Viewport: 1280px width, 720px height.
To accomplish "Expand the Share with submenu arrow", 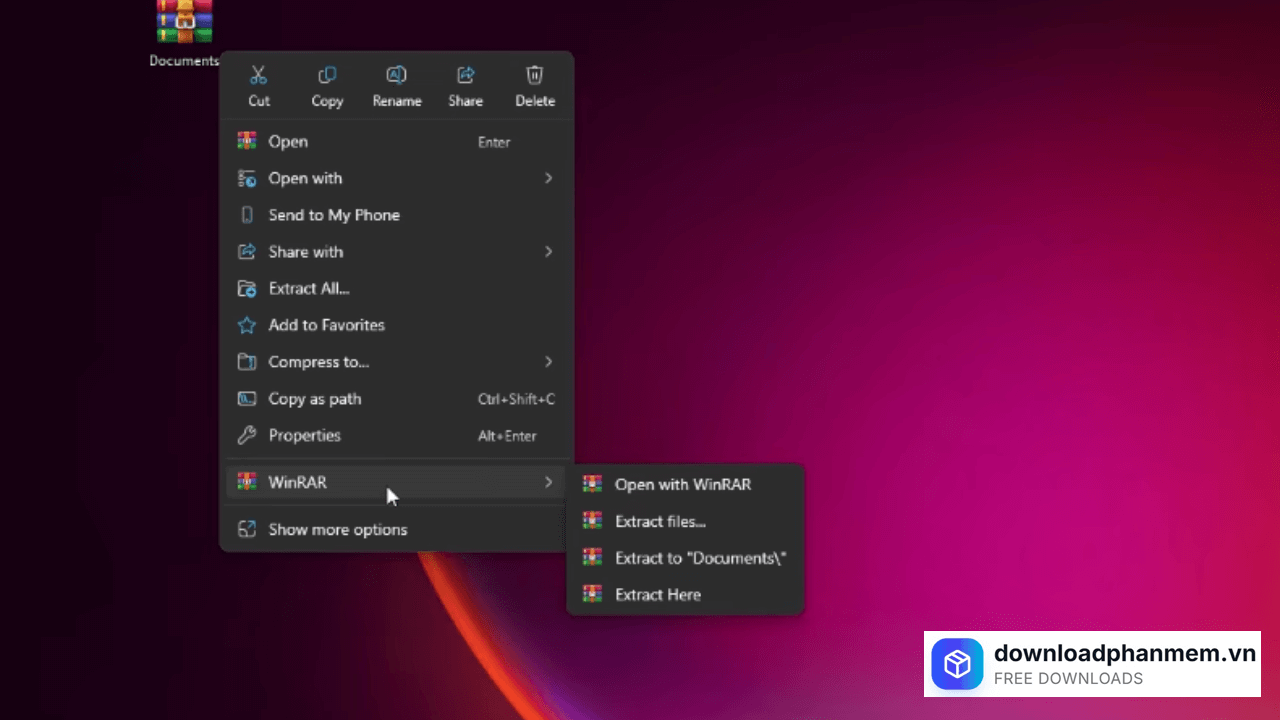I will point(548,252).
